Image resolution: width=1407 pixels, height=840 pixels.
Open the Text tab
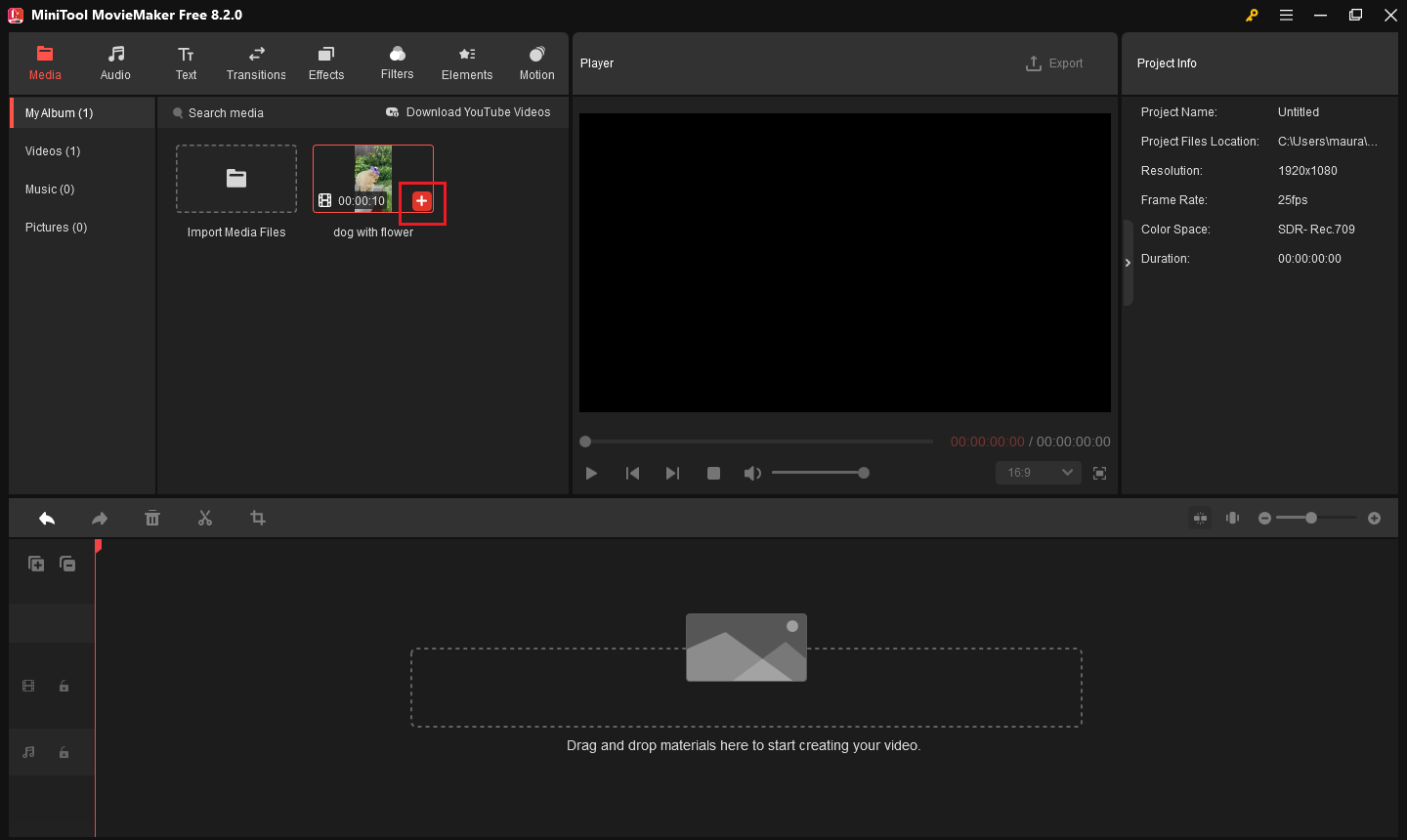[186, 63]
